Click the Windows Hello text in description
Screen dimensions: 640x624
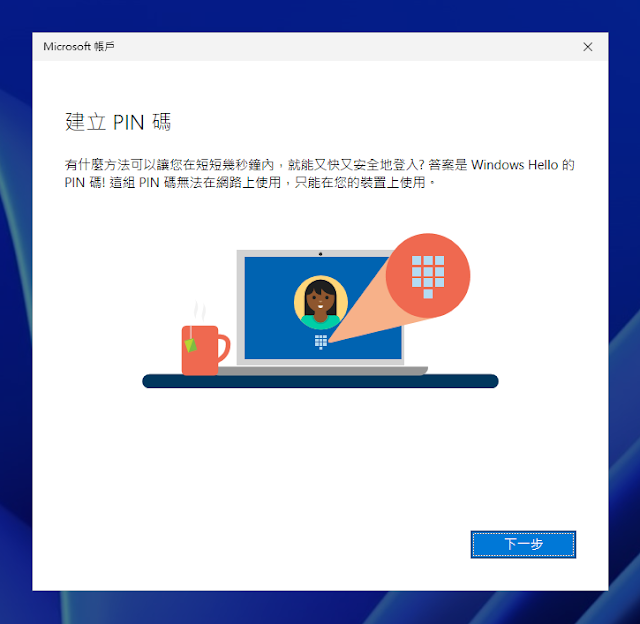coord(514,165)
